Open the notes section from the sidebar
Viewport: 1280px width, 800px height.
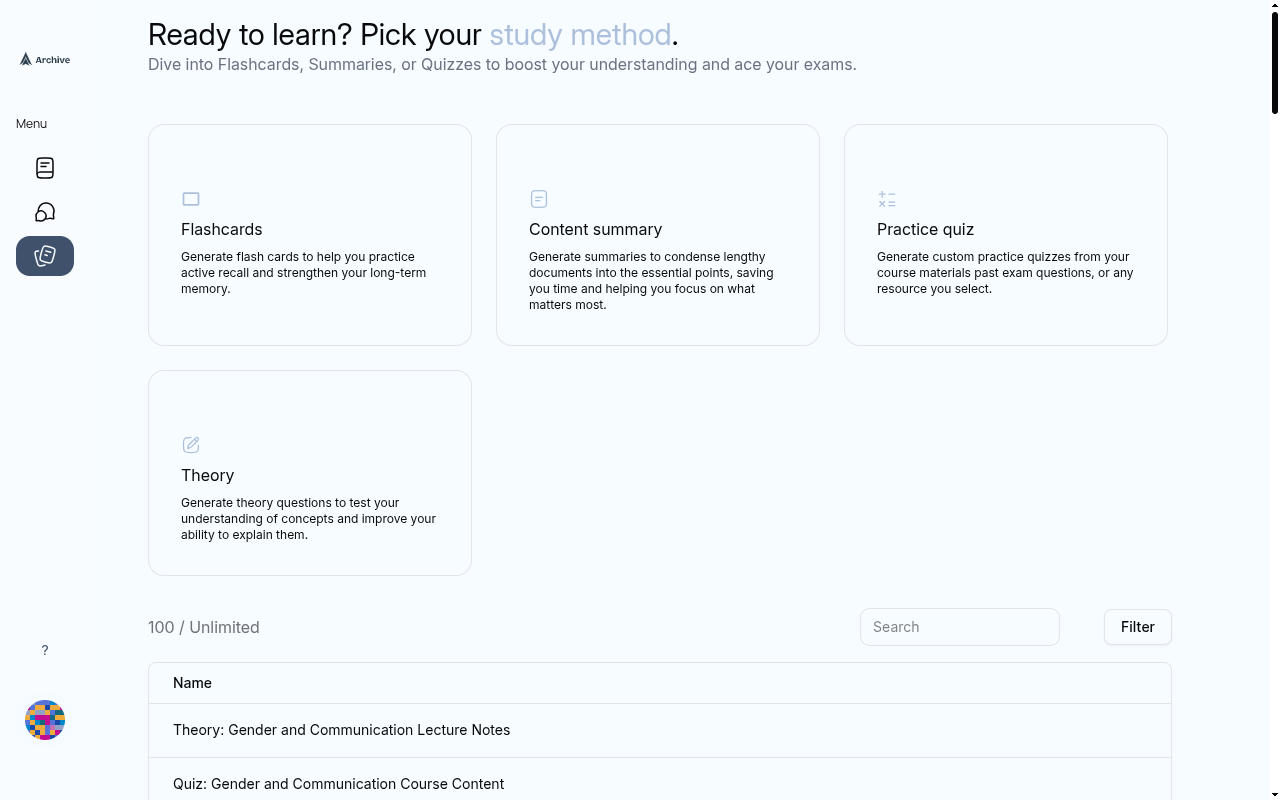click(x=45, y=168)
